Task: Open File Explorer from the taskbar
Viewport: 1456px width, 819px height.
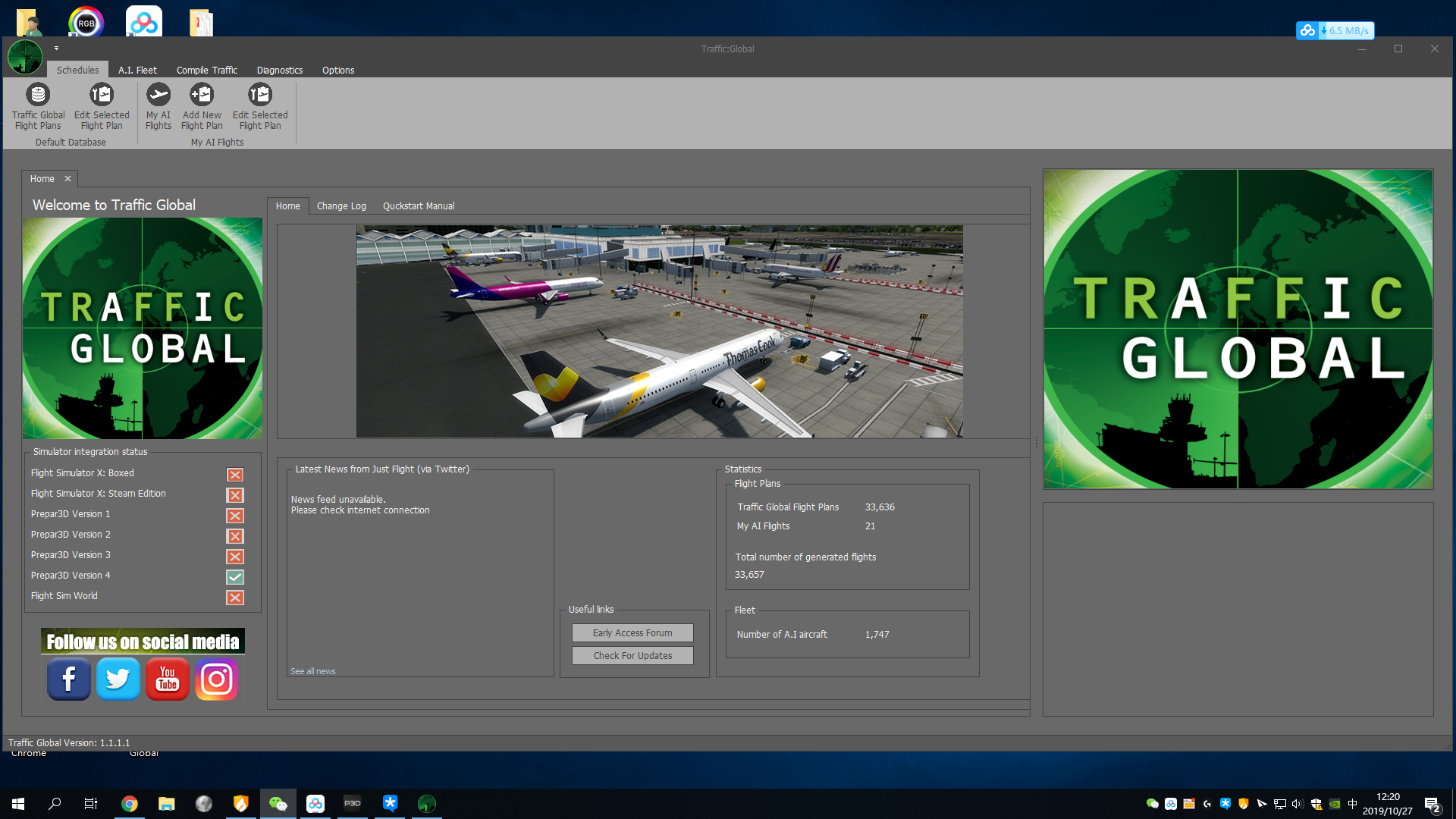Action: (x=167, y=804)
